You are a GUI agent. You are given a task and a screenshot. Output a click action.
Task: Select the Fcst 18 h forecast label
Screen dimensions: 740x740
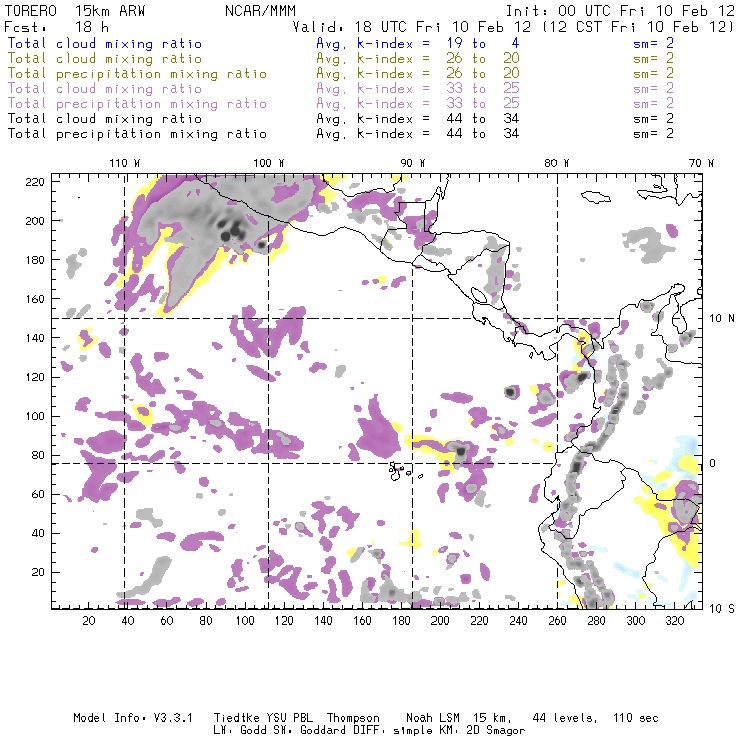(x=42, y=27)
